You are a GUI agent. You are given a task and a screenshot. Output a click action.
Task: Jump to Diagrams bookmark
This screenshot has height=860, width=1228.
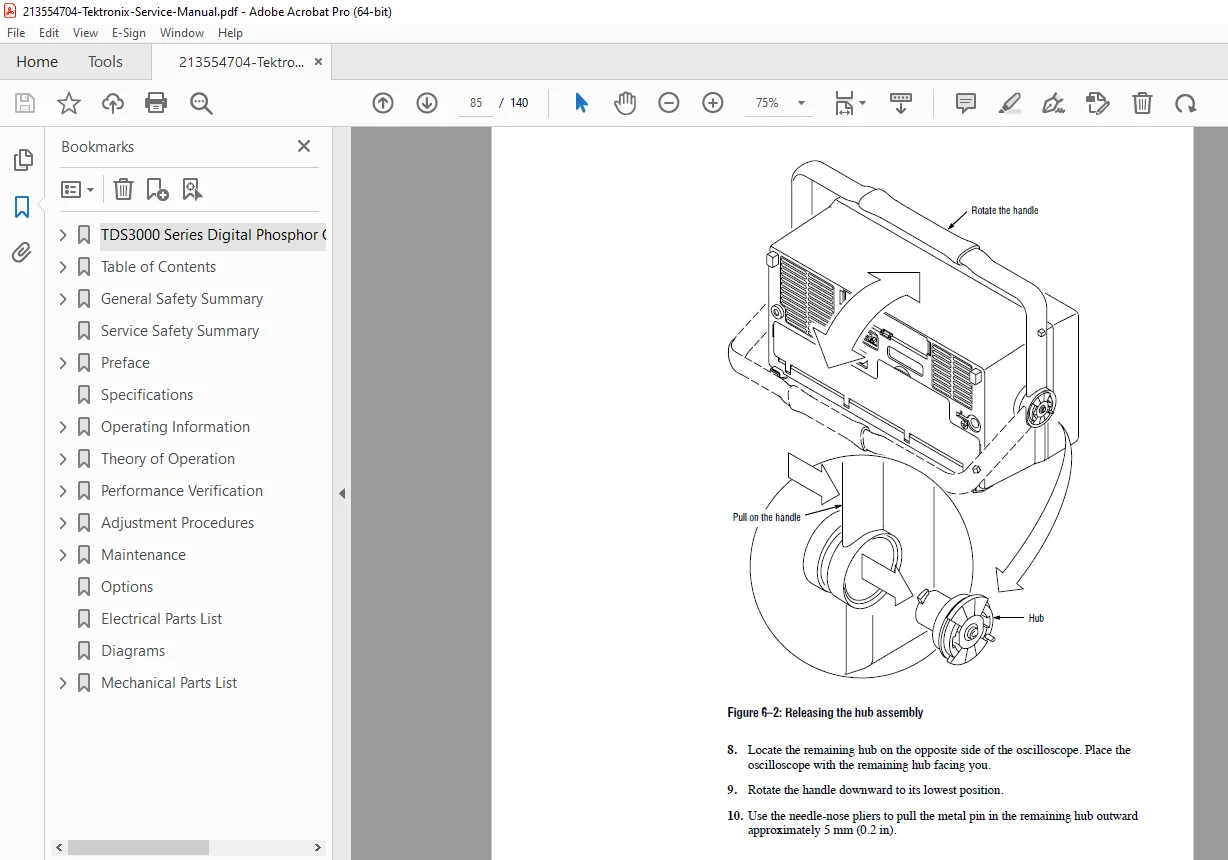point(133,651)
